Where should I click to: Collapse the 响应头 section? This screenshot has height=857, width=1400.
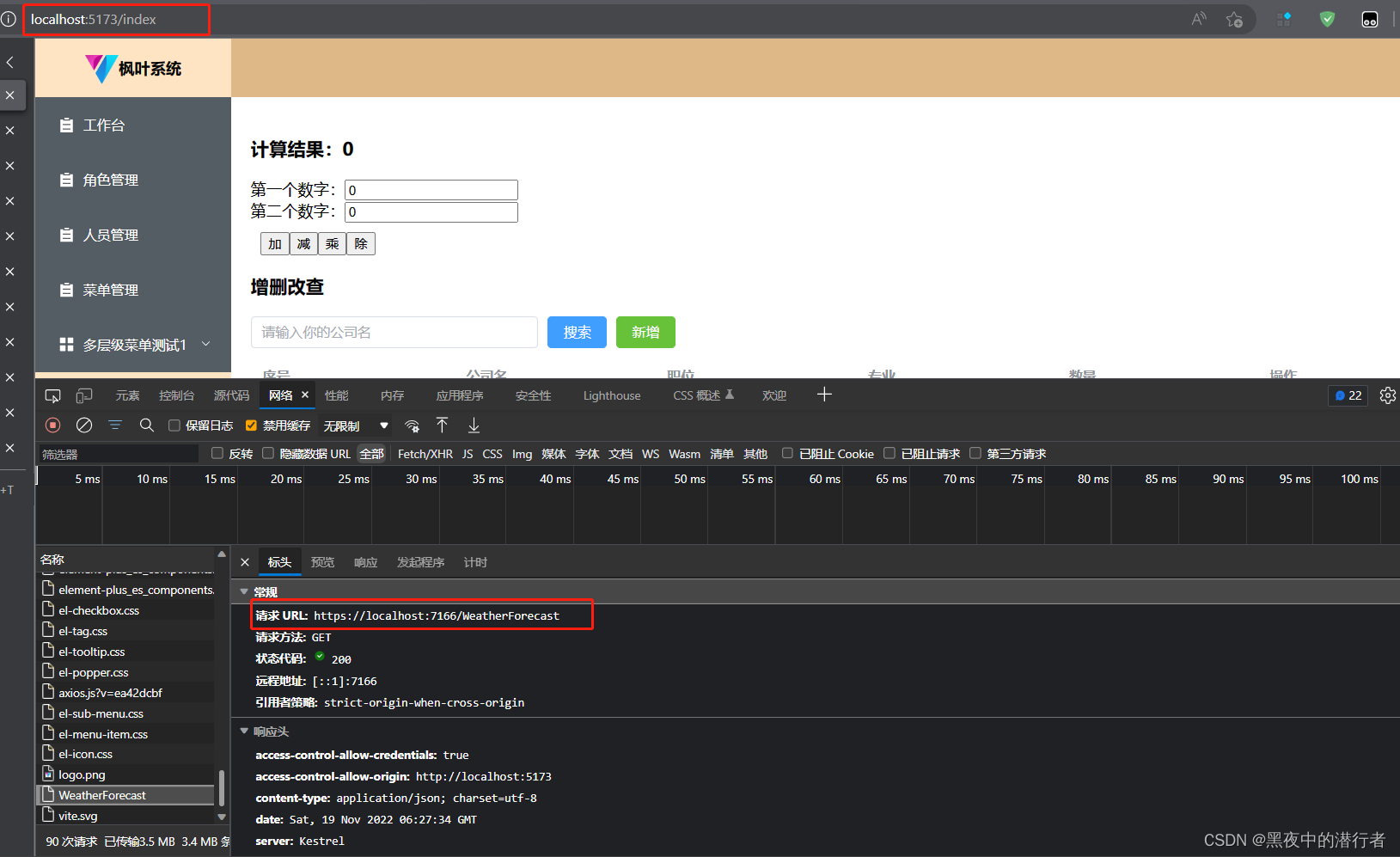click(x=244, y=732)
